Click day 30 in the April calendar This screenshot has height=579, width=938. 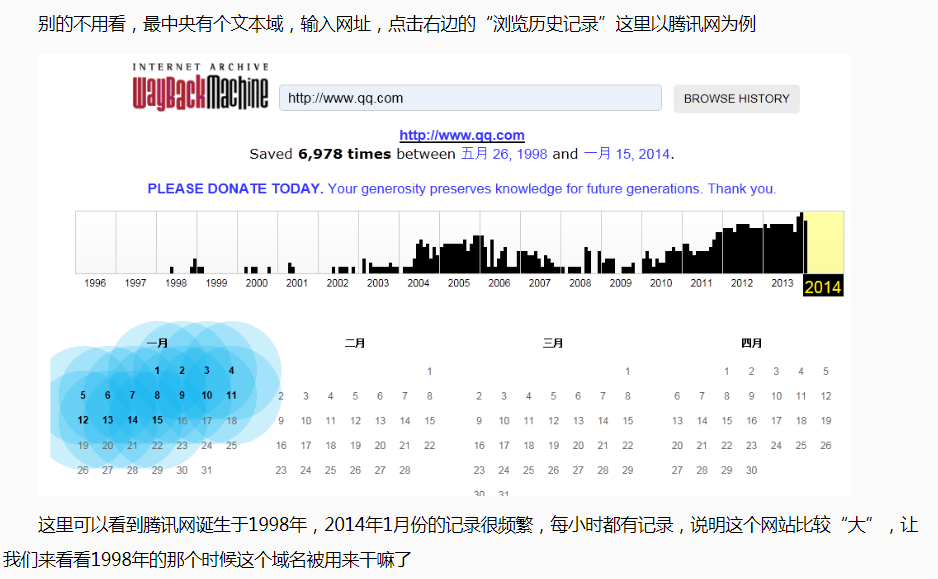click(x=751, y=470)
